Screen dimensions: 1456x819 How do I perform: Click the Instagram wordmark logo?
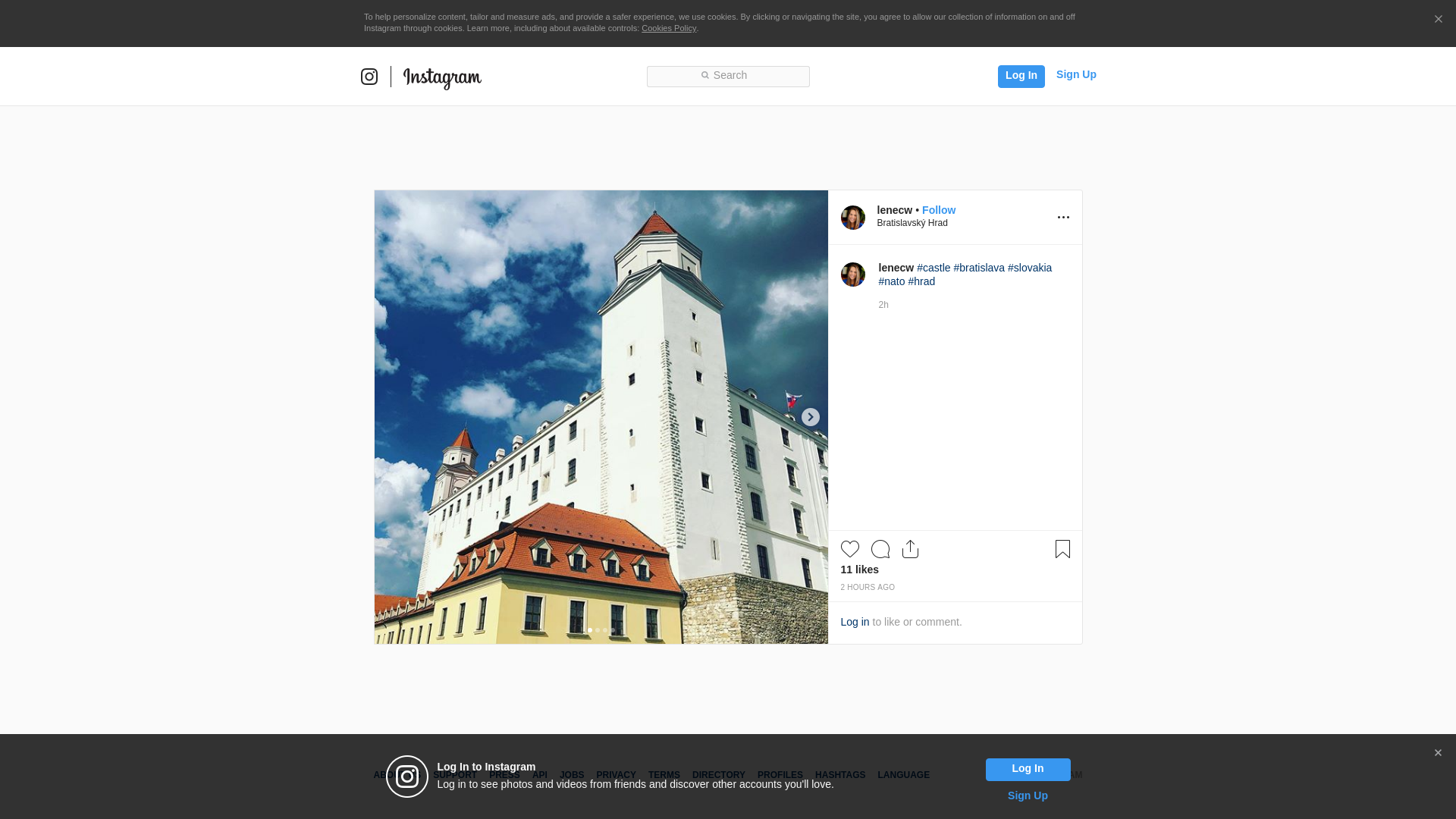442,77
